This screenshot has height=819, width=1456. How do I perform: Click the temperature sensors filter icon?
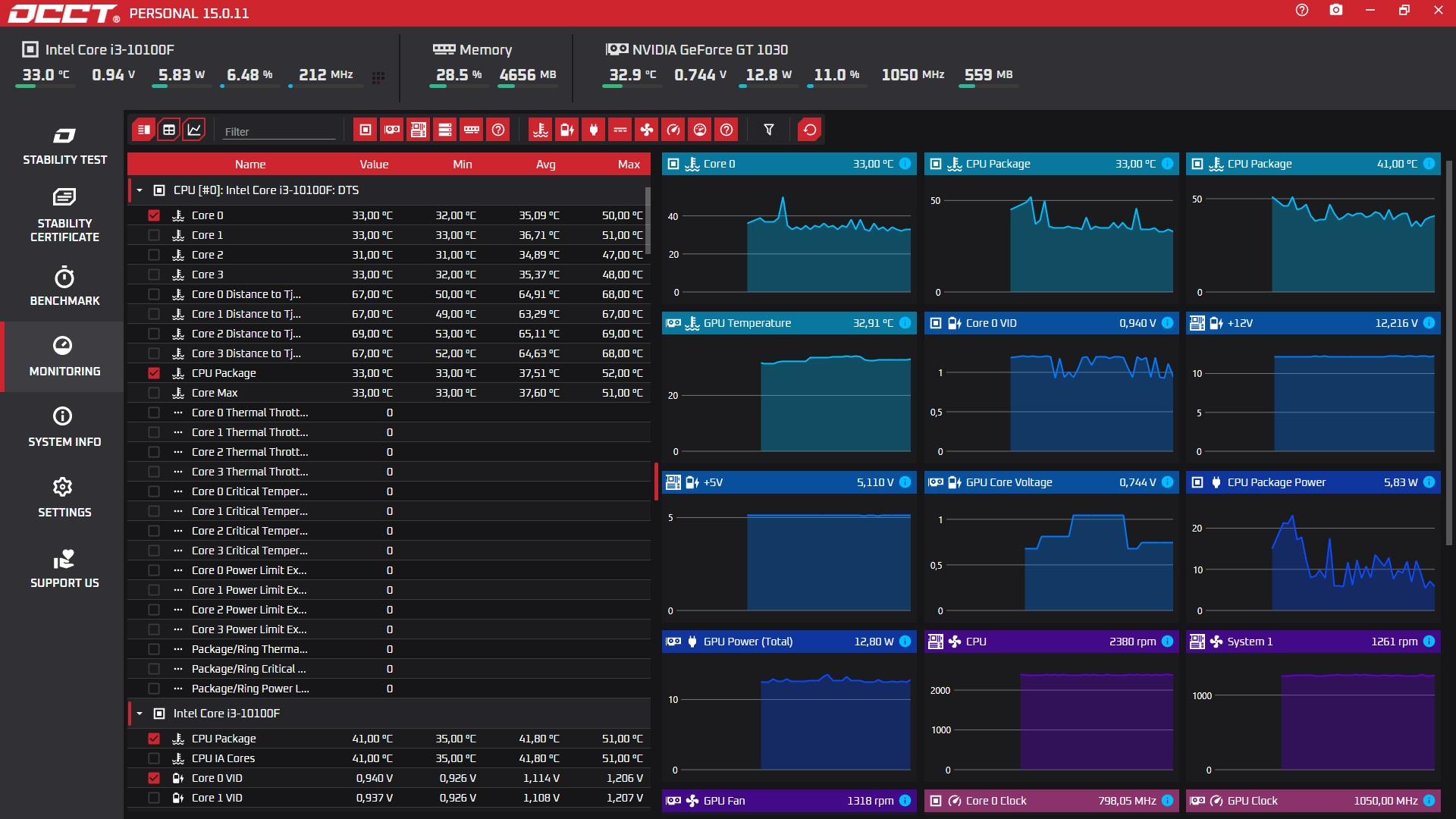541,130
